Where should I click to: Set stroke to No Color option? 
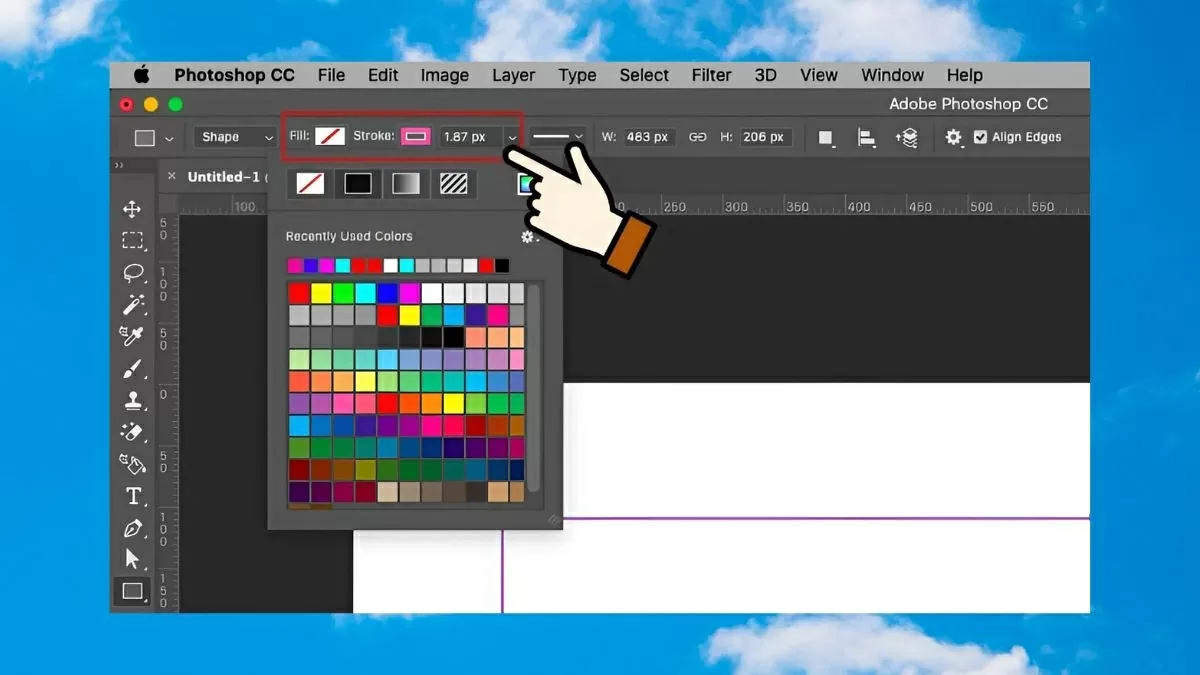[x=310, y=184]
